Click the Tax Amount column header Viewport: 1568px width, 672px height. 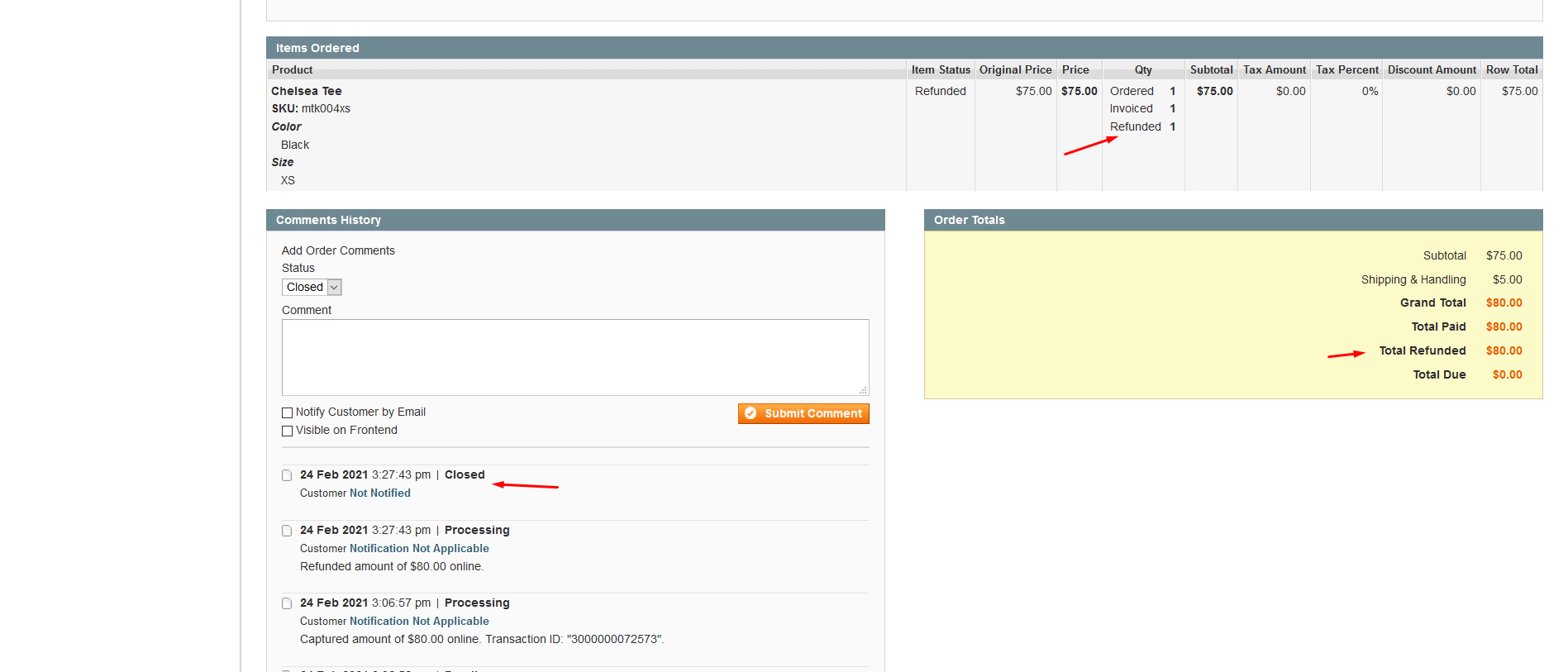point(1274,70)
